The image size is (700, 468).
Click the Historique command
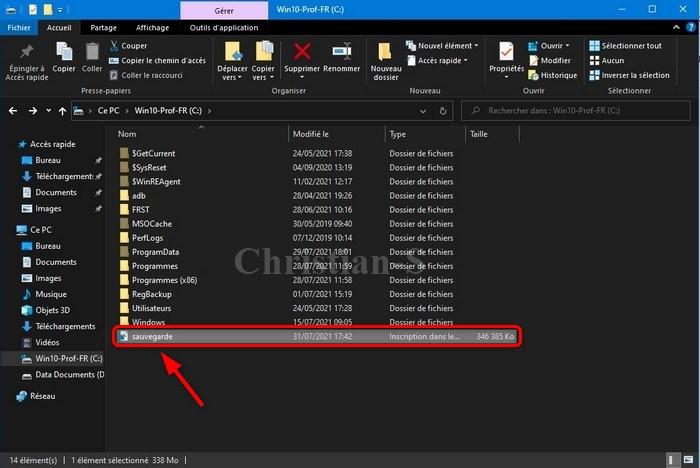(553, 75)
